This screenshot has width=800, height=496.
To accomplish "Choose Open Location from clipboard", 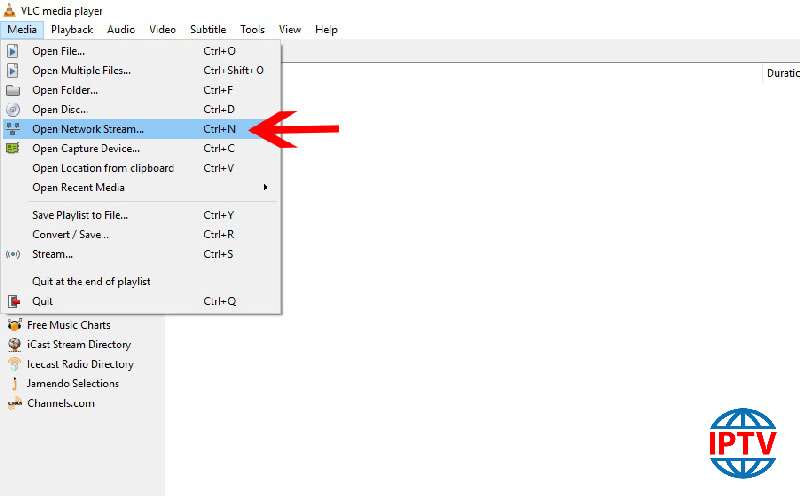I will [102, 168].
